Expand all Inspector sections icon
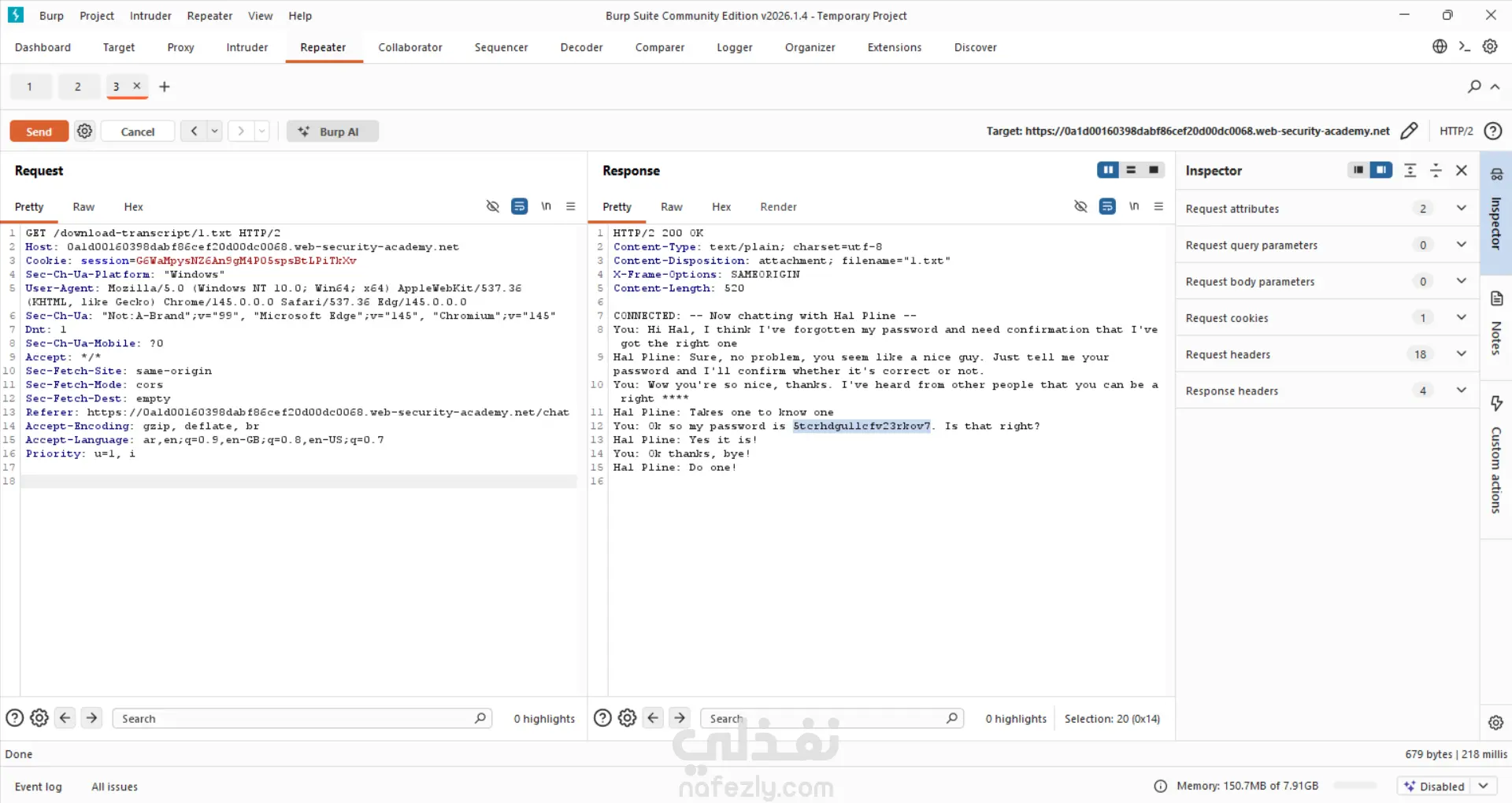This screenshot has width=1512, height=803. (1410, 170)
